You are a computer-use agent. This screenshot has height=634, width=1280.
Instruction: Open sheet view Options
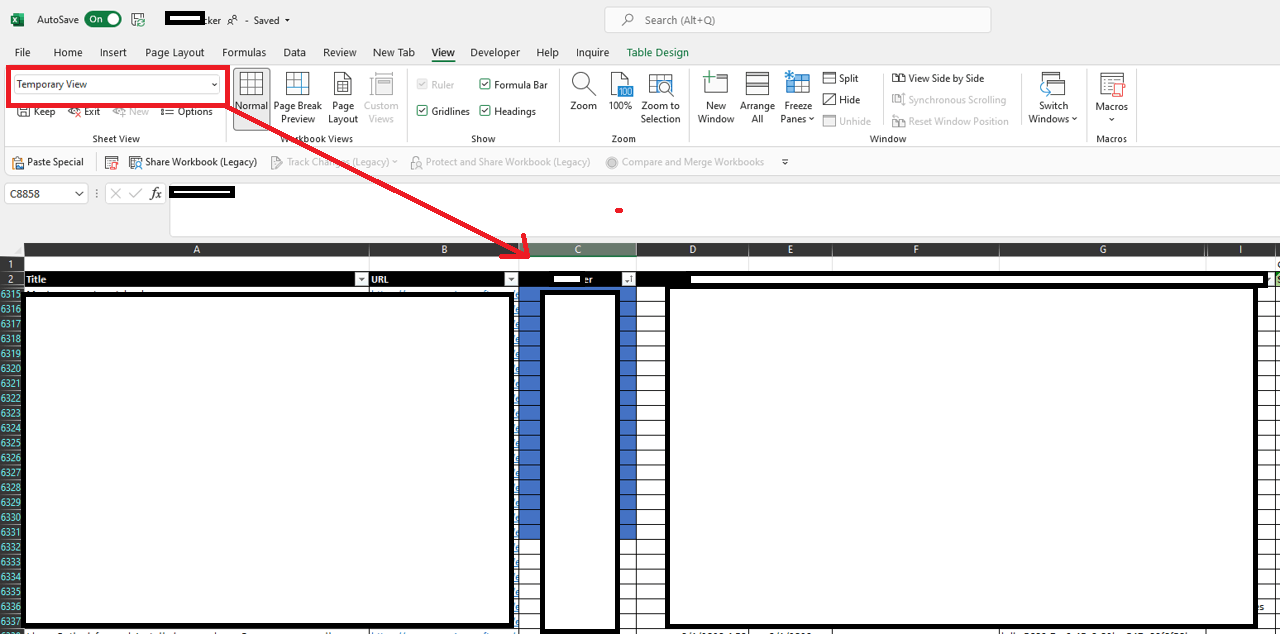click(187, 112)
